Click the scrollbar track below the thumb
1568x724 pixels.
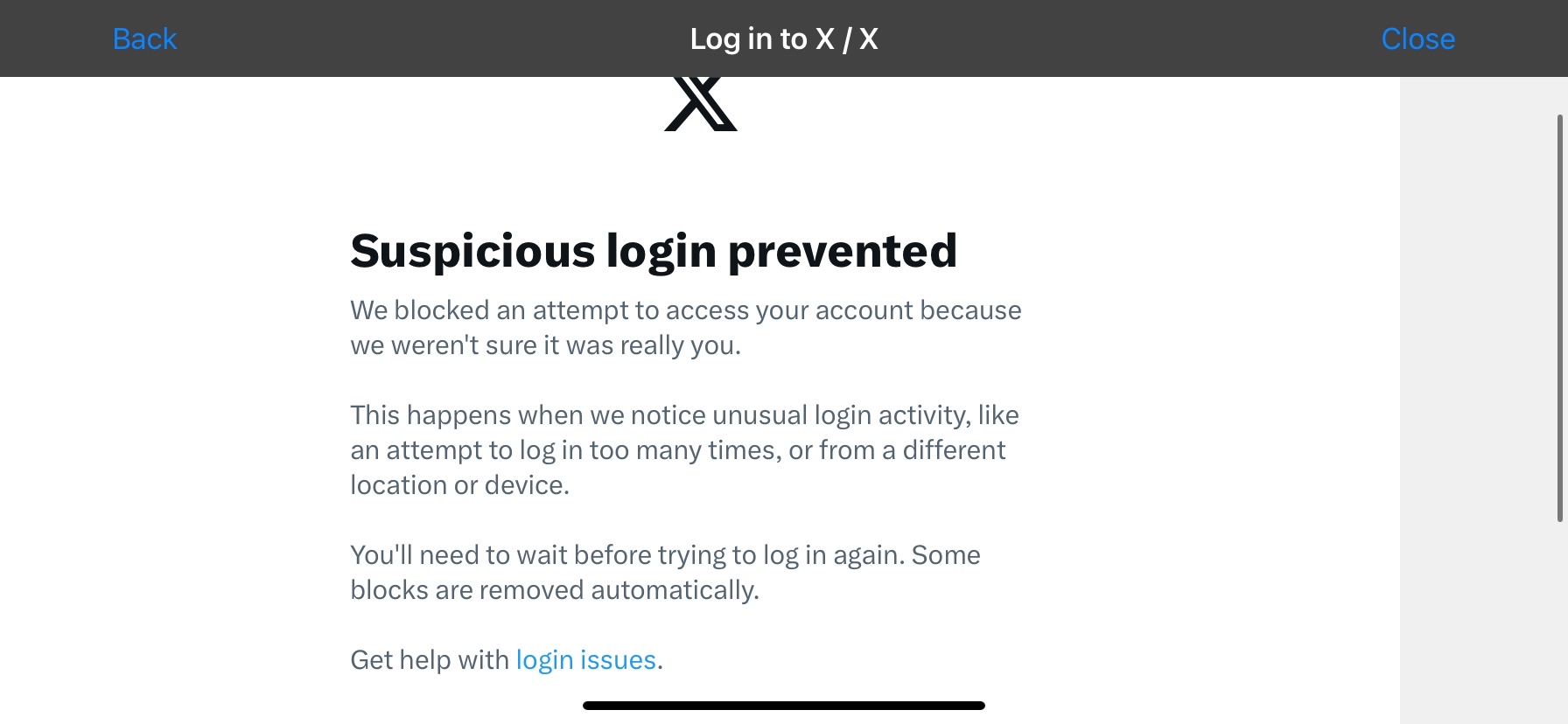coord(1559,623)
